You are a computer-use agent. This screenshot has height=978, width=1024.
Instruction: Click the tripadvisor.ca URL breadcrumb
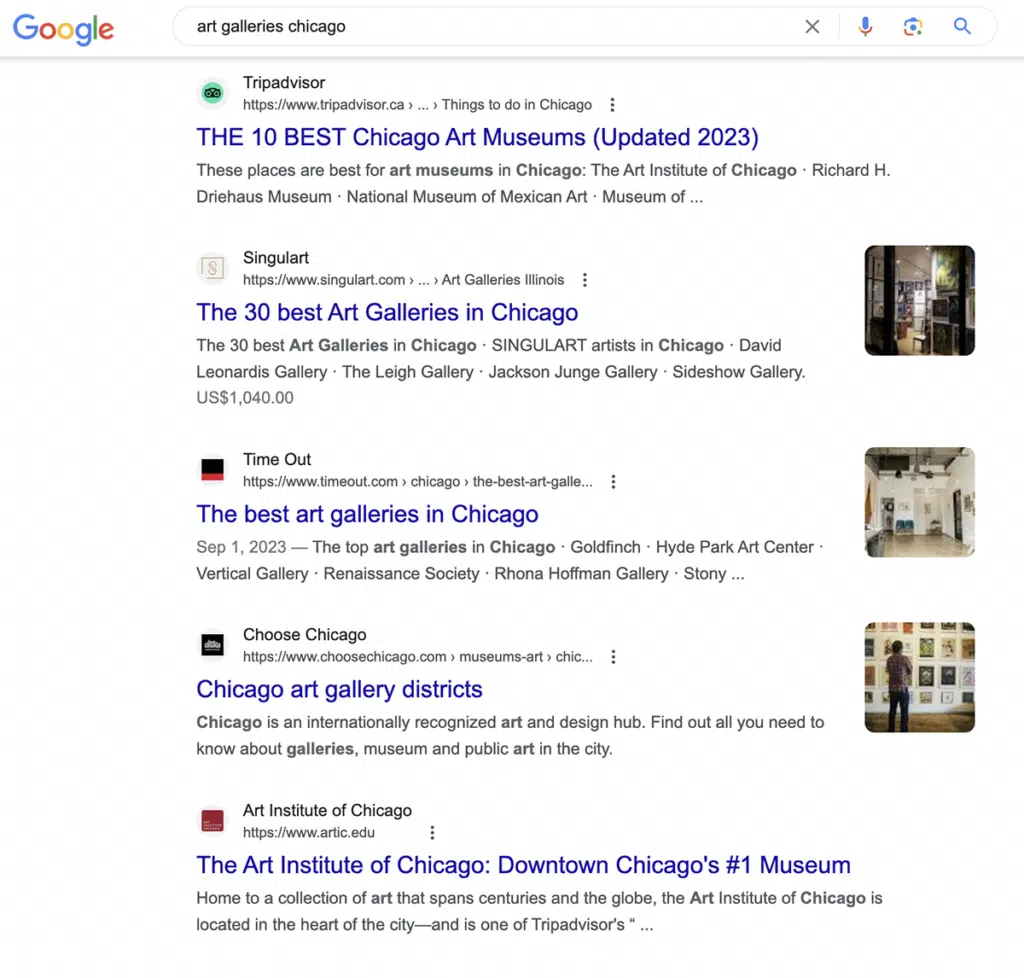(417, 105)
